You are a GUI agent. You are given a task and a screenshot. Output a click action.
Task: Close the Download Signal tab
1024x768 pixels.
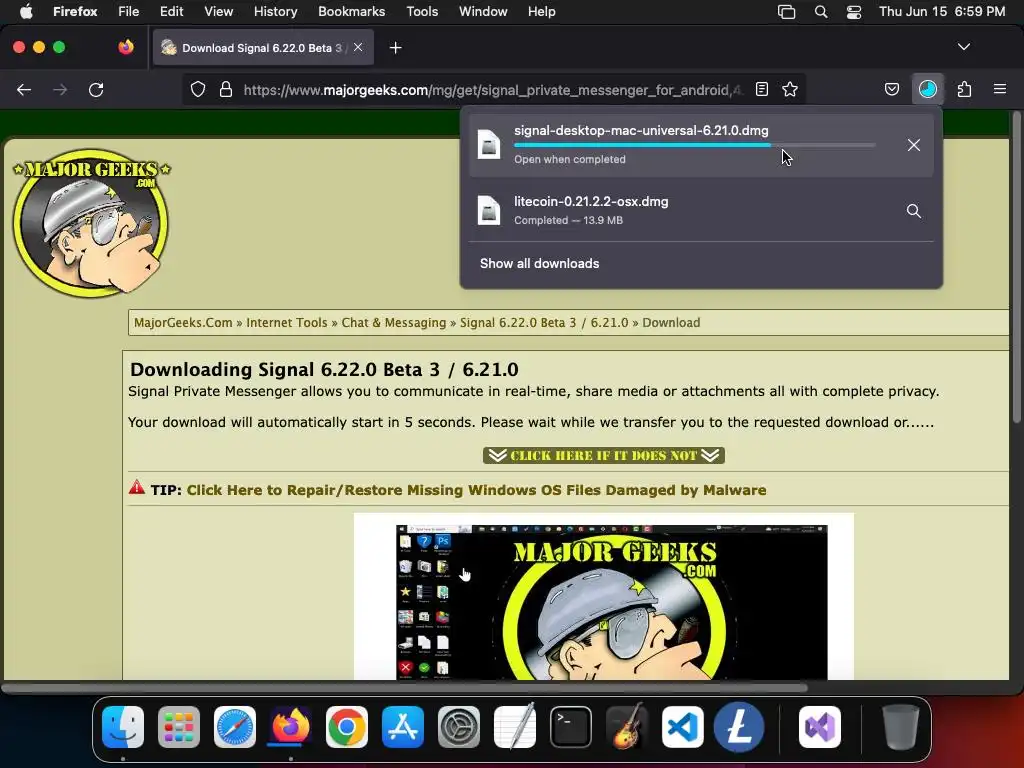358,47
